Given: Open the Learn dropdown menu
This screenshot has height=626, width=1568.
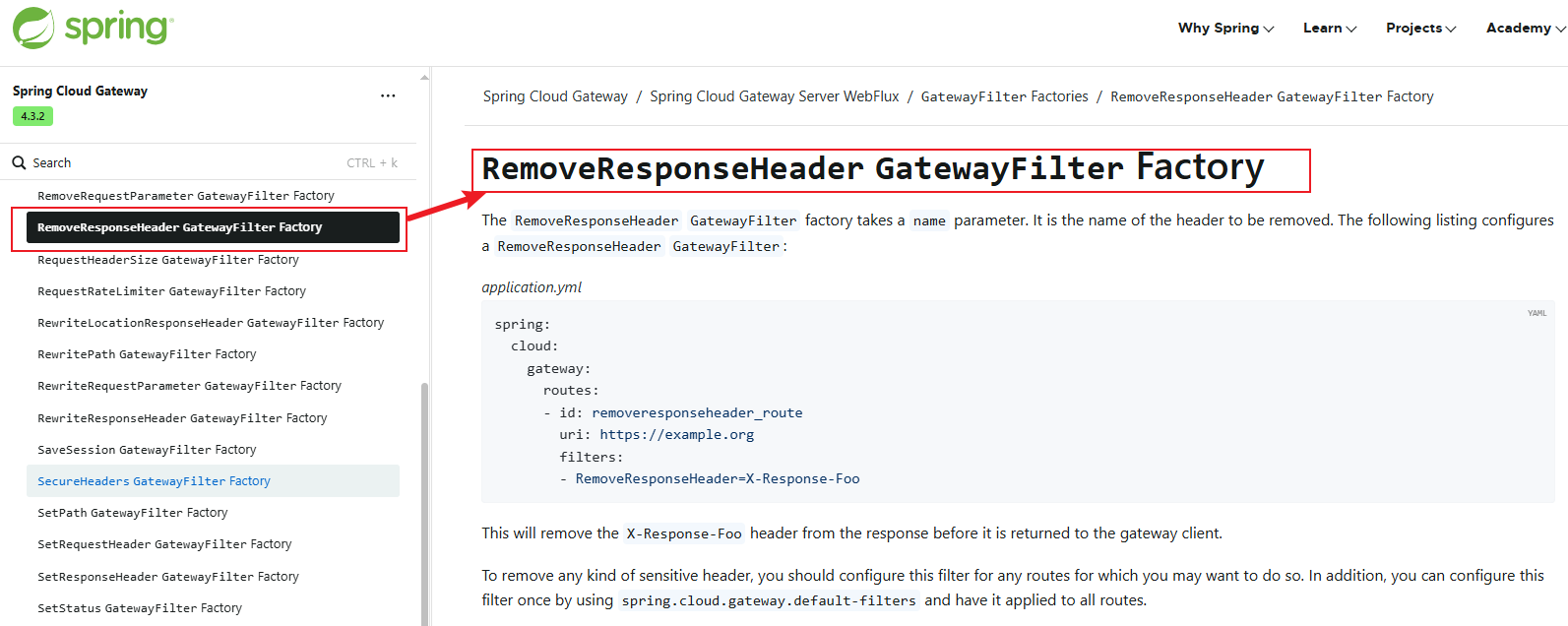Looking at the screenshot, I should pos(1330,28).
